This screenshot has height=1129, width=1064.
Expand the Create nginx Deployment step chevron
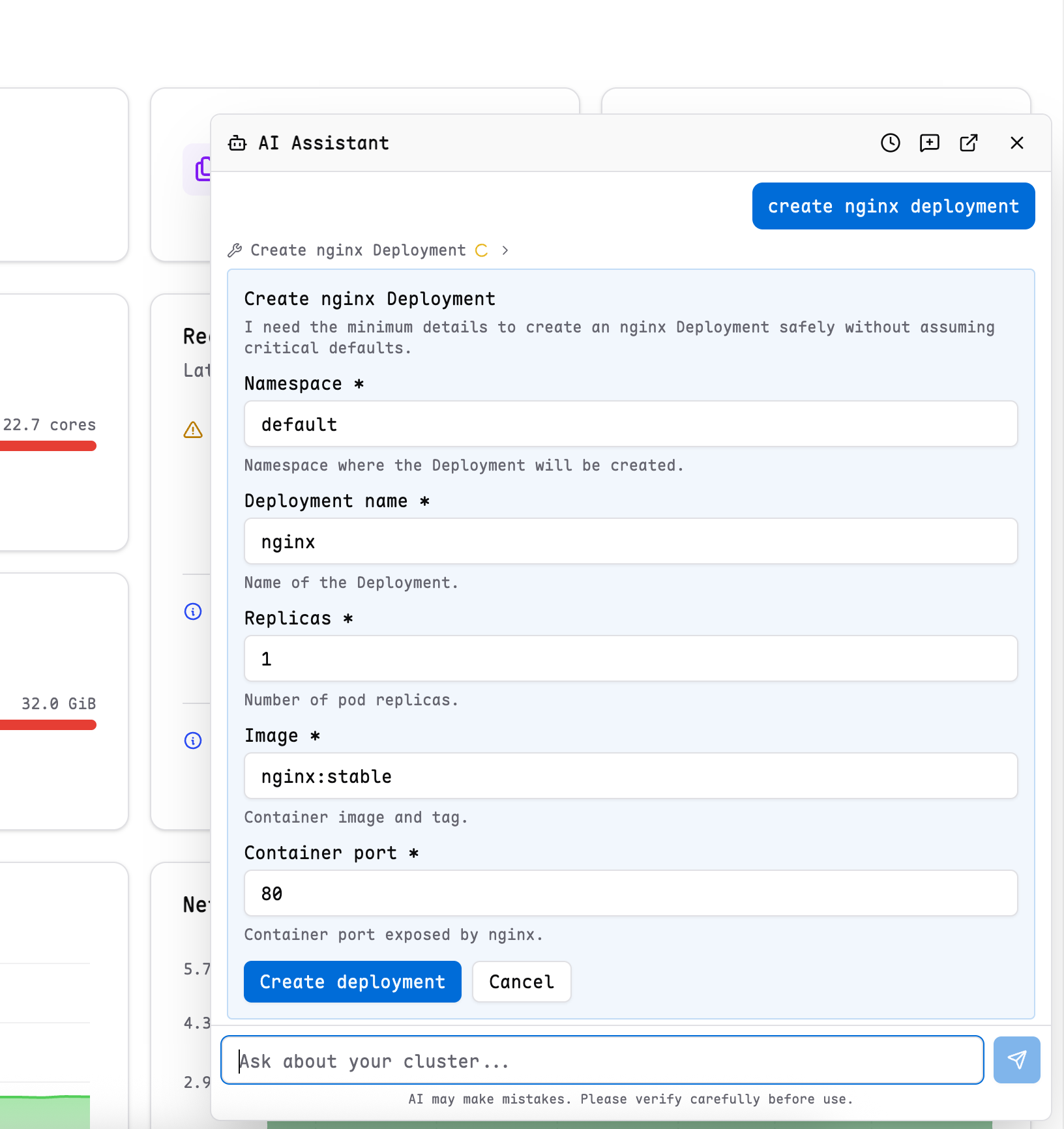(505, 250)
